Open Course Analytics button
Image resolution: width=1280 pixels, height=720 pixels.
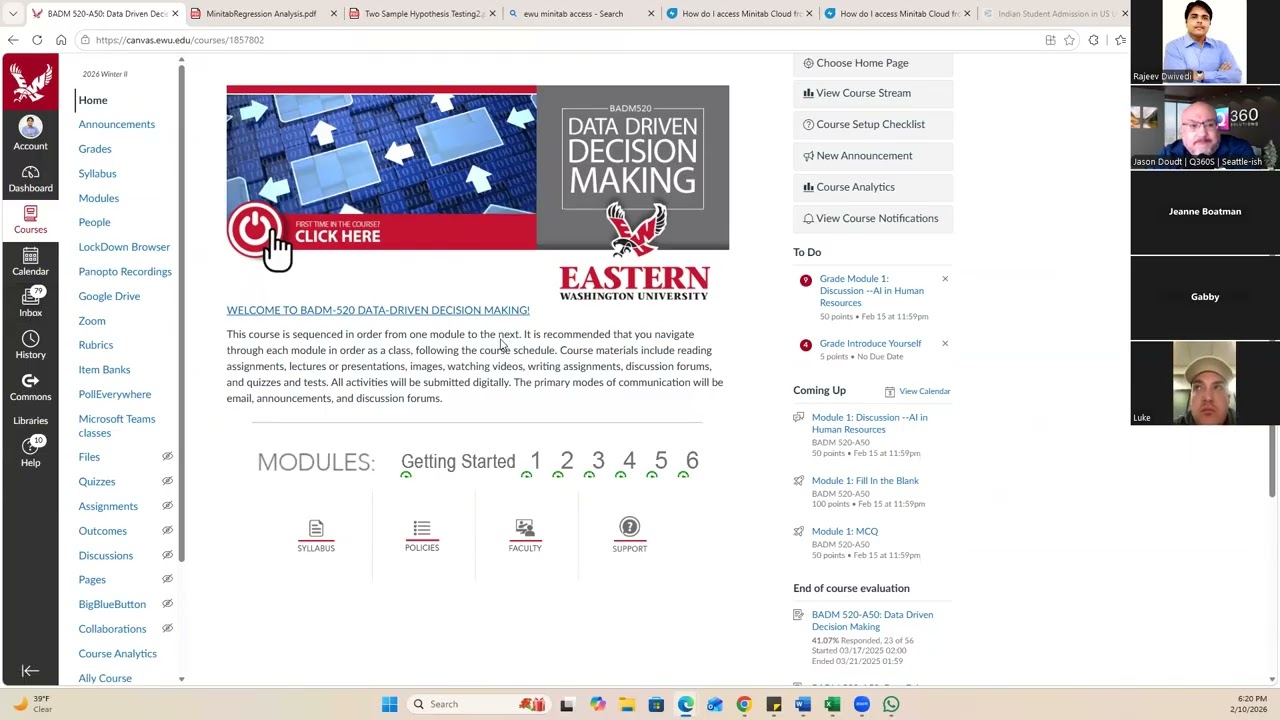point(873,187)
